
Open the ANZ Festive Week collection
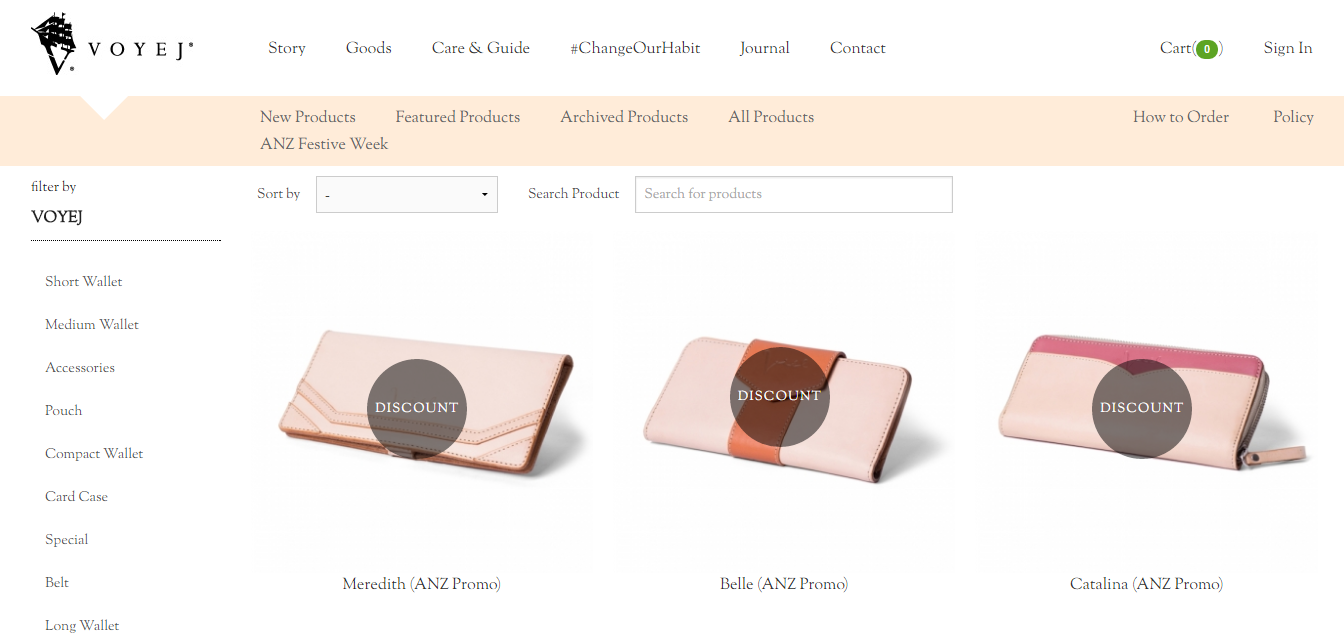click(x=324, y=144)
